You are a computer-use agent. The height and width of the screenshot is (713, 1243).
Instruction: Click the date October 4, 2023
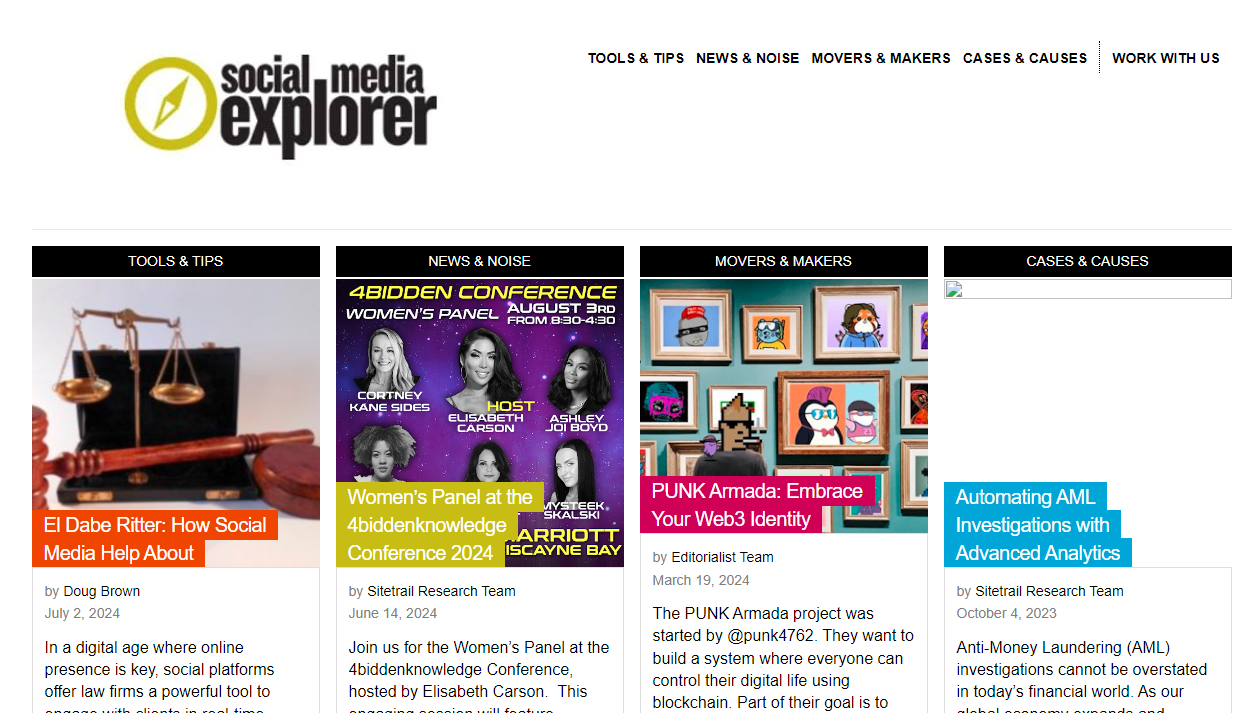(1007, 613)
